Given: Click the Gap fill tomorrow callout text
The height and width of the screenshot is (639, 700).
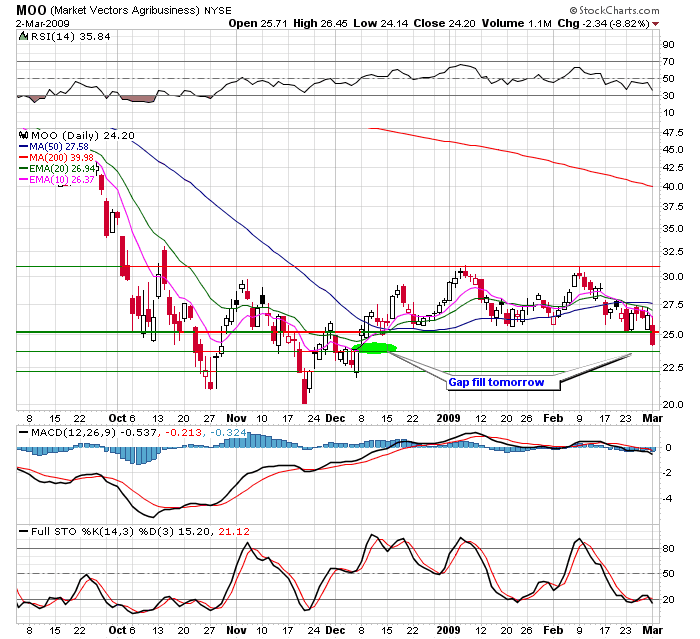Looking at the screenshot, I should click(496, 382).
